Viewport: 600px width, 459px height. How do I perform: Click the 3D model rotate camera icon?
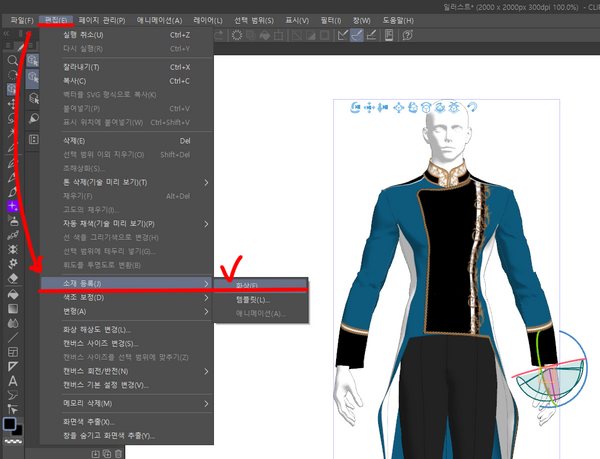(x=355, y=107)
